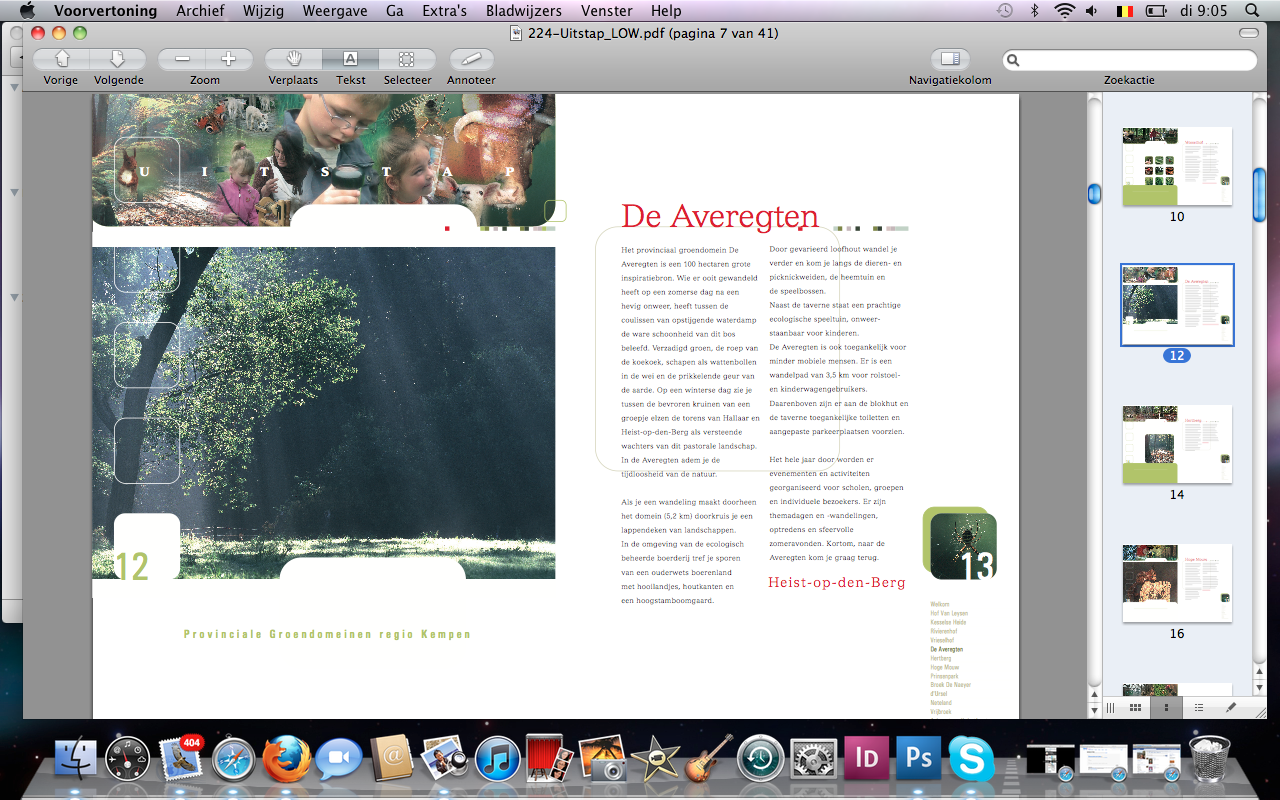The image size is (1280, 800).
Task: Switch sidebar to thumbnails view
Action: click(1166, 707)
